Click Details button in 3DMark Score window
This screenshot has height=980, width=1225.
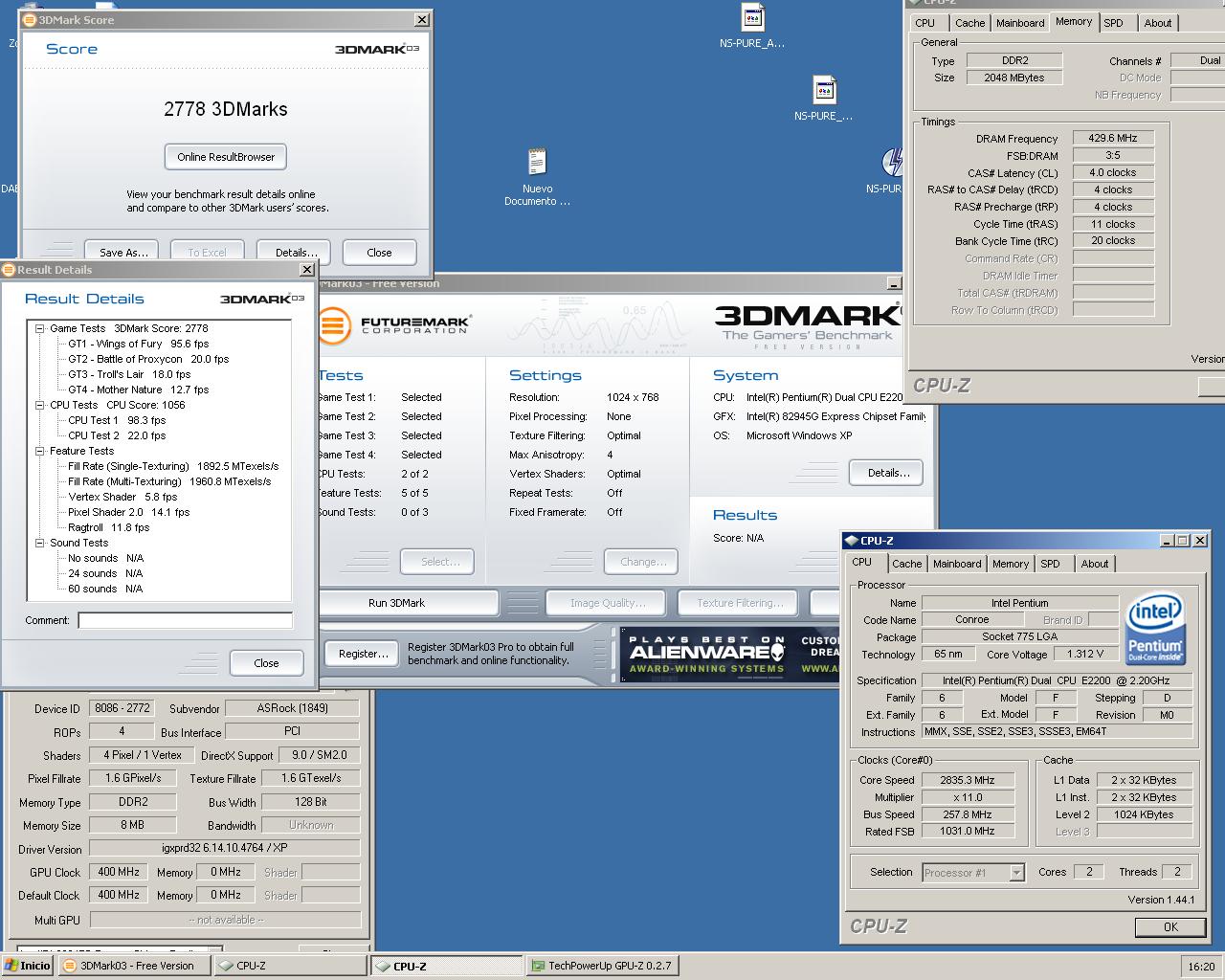pos(294,253)
